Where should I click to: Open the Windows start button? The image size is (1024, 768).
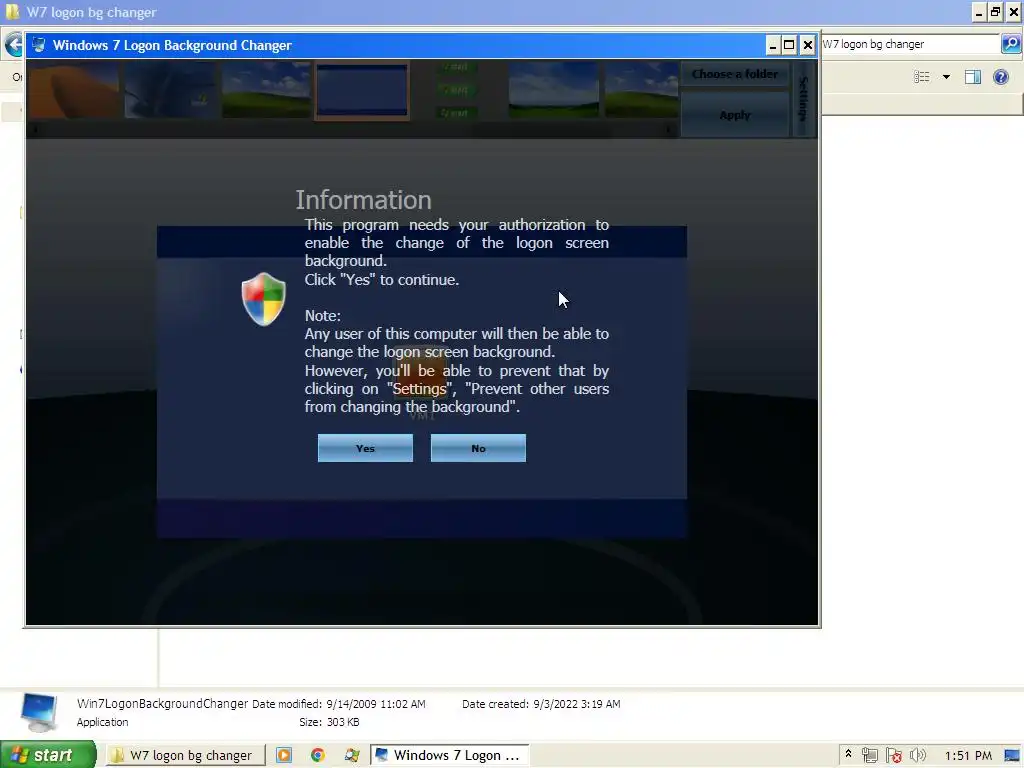coord(48,755)
